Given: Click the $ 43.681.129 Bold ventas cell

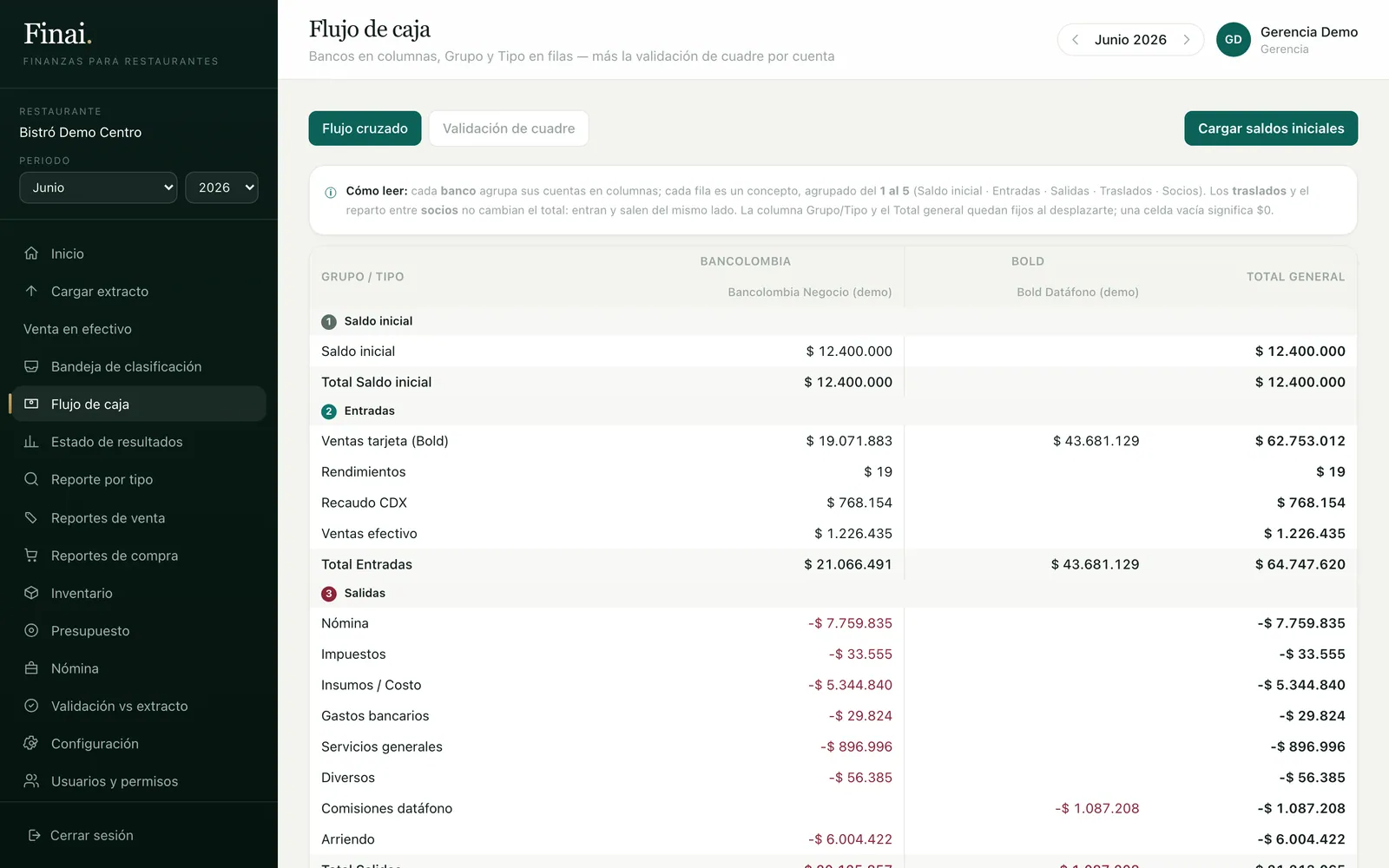Looking at the screenshot, I should [x=1096, y=441].
